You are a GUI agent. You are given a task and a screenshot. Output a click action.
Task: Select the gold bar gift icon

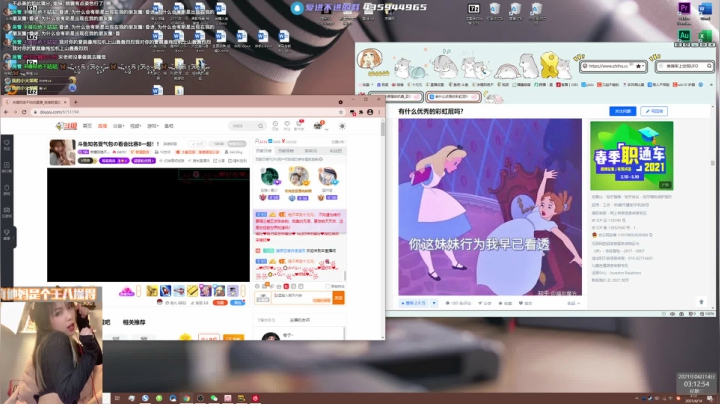click(192, 291)
